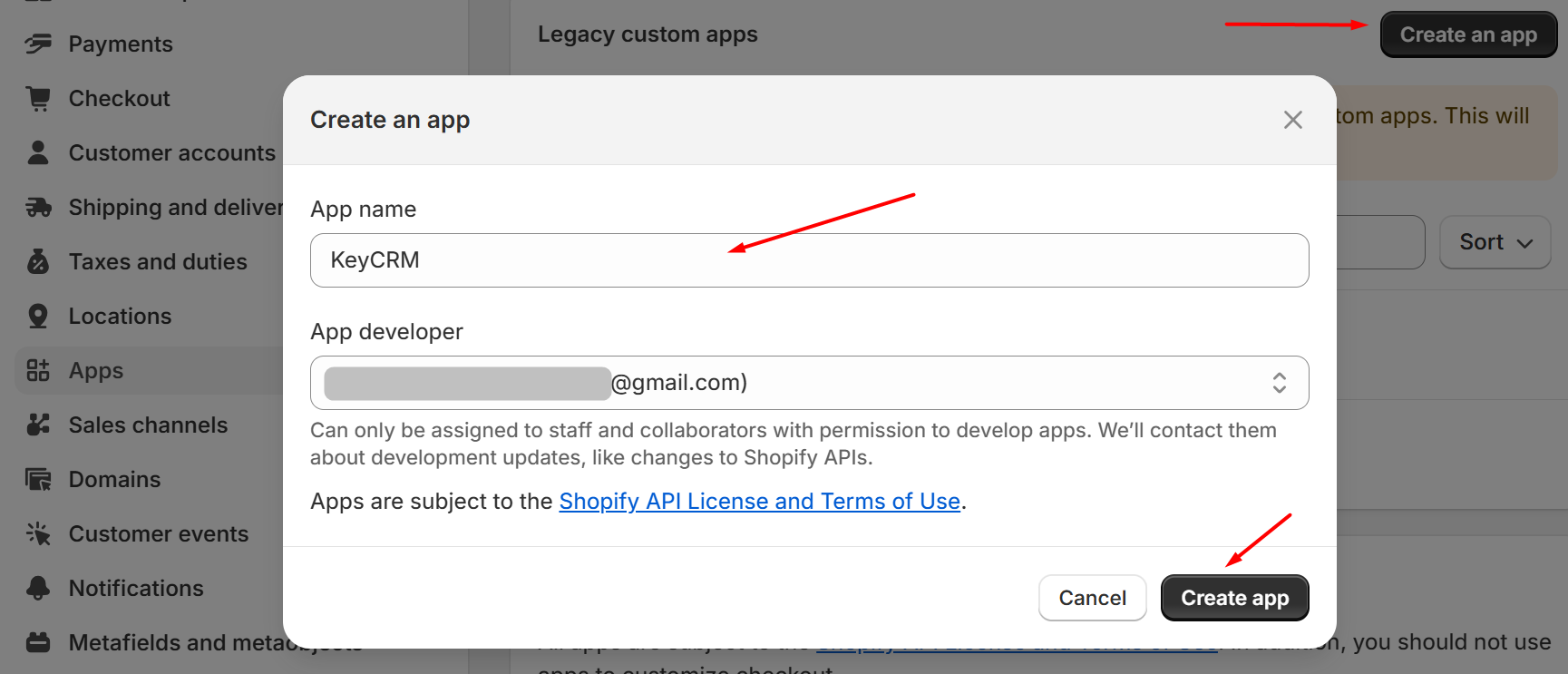Open Checkout settings
Image resolution: width=1568 pixels, height=674 pixels.
click(120, 98)
